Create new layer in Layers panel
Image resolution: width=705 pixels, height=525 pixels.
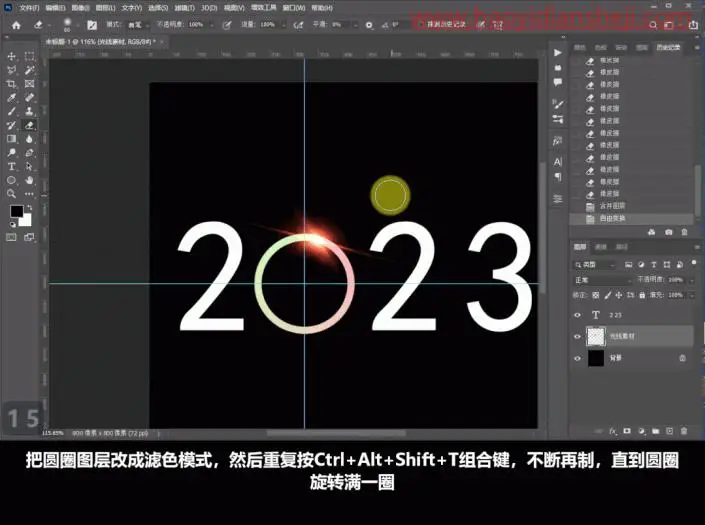(x=669, y=431)
